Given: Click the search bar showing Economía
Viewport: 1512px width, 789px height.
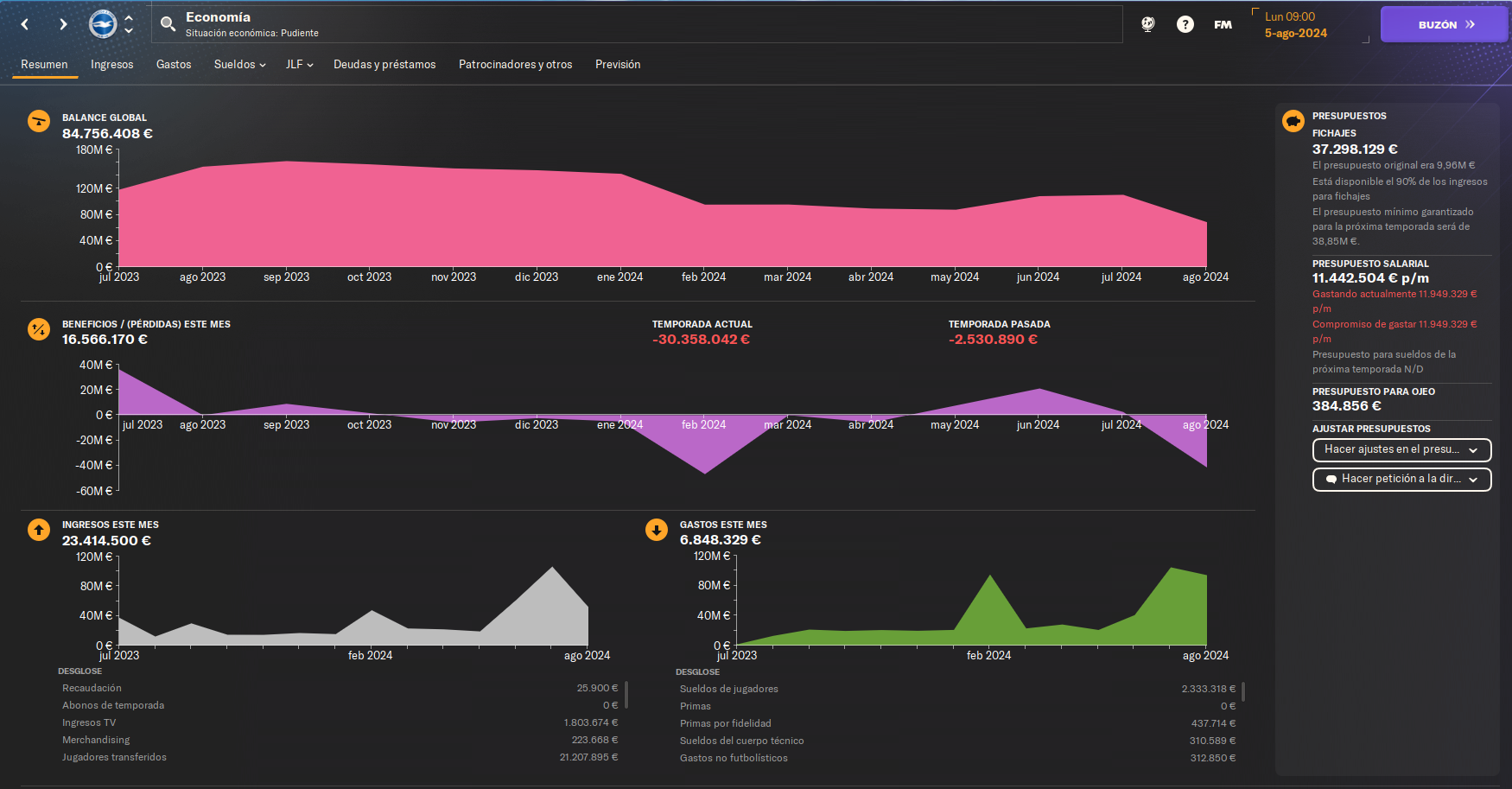Looking at the screenshot, I should tap(637, 24).
